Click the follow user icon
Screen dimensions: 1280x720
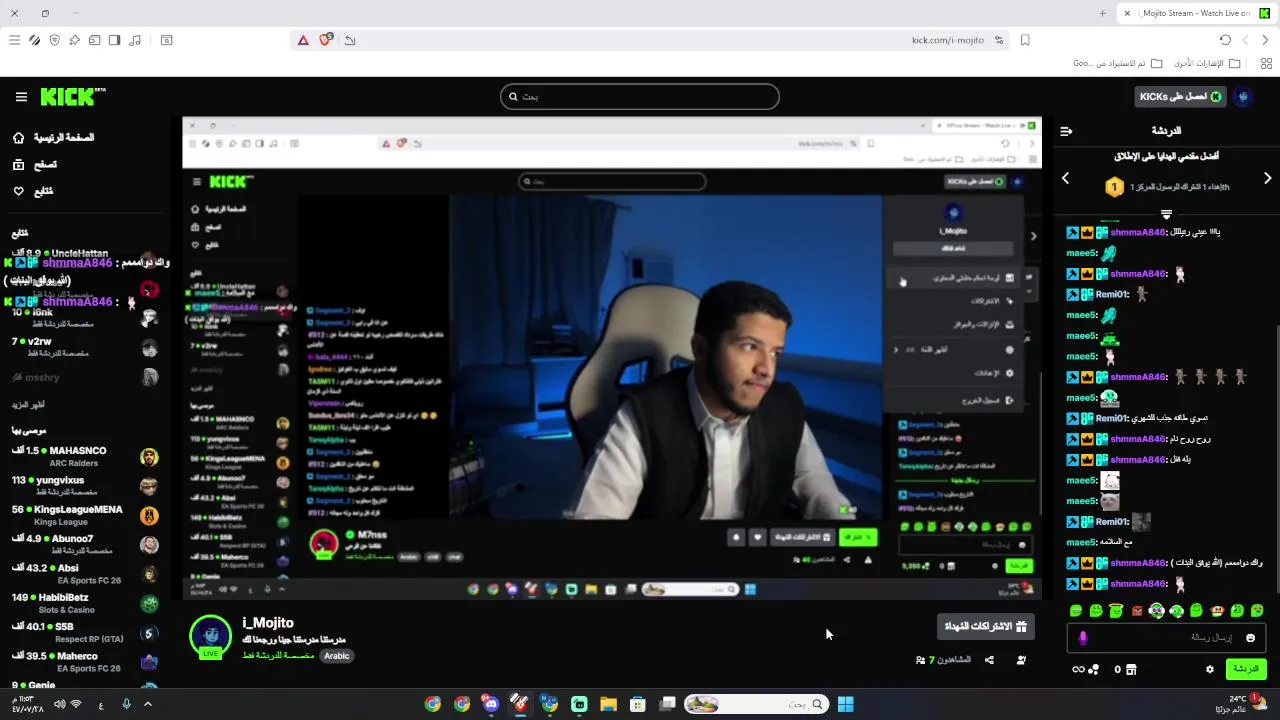click(1021, 660)
